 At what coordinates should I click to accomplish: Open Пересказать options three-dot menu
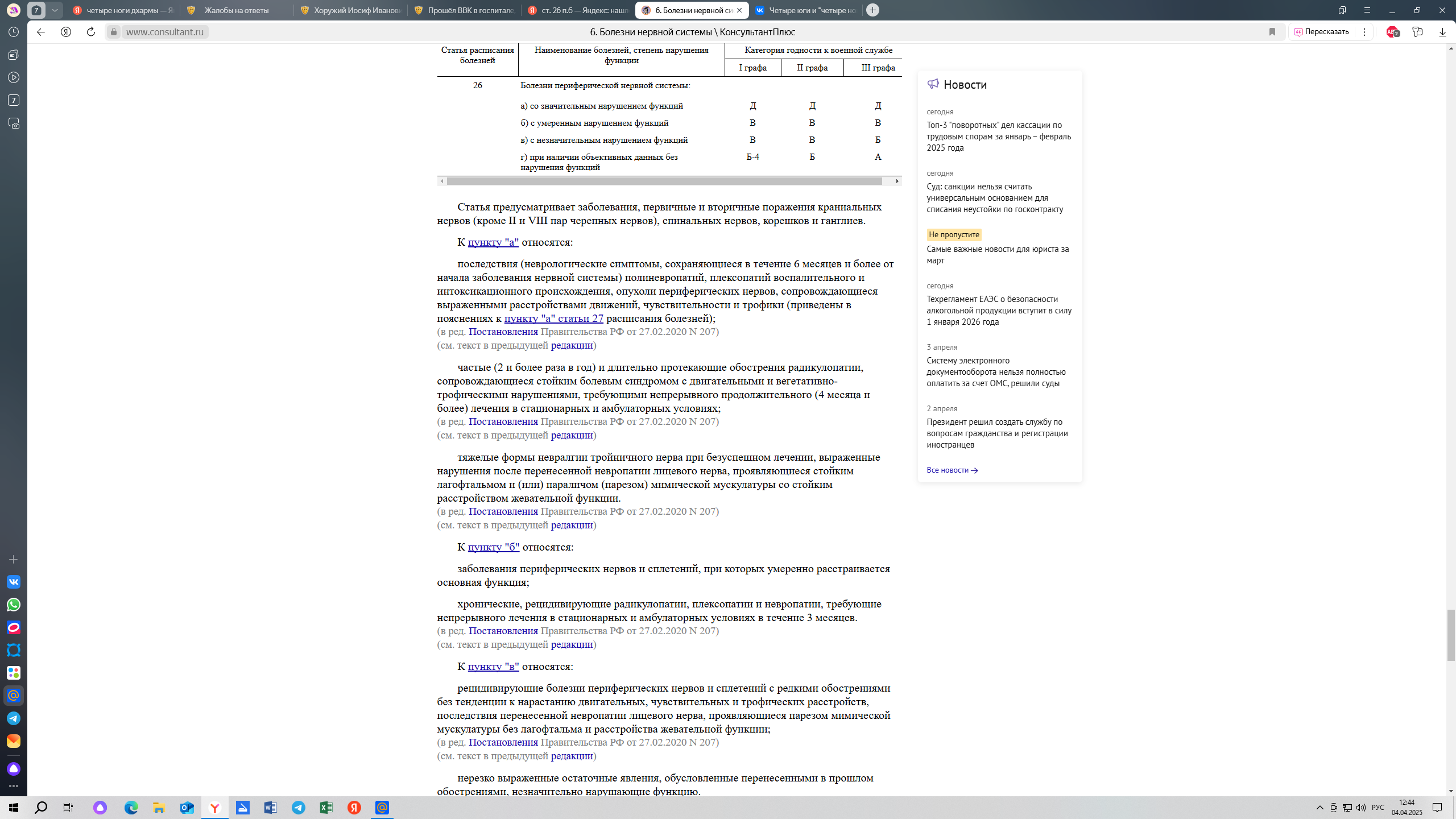(1364, 32)
